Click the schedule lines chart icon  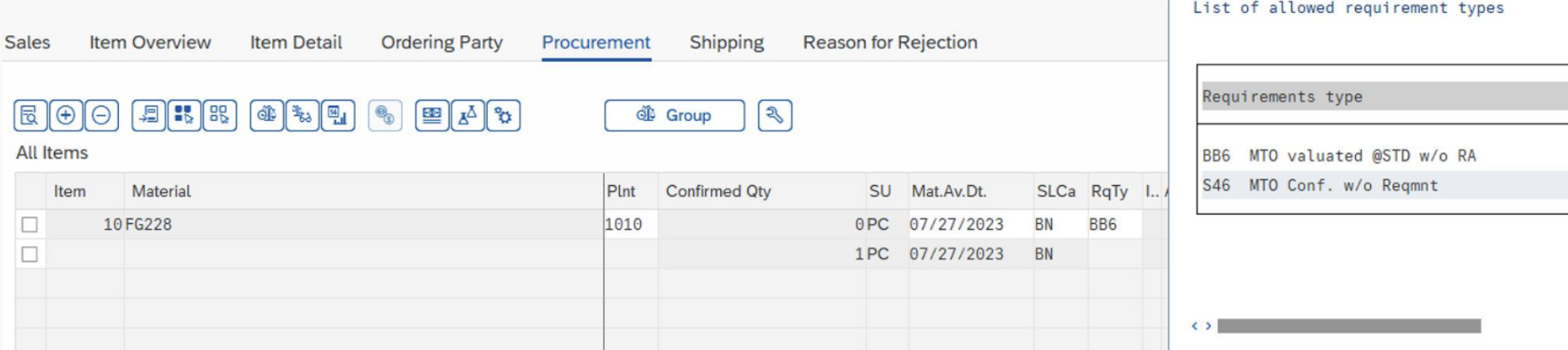pyautogui.click(x=338, y=115)
